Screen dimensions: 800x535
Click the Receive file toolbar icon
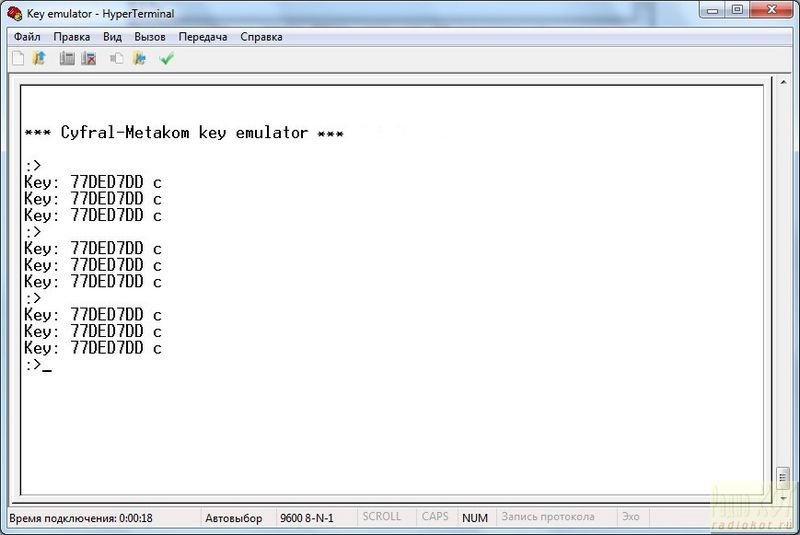click(x=140, y=59)
